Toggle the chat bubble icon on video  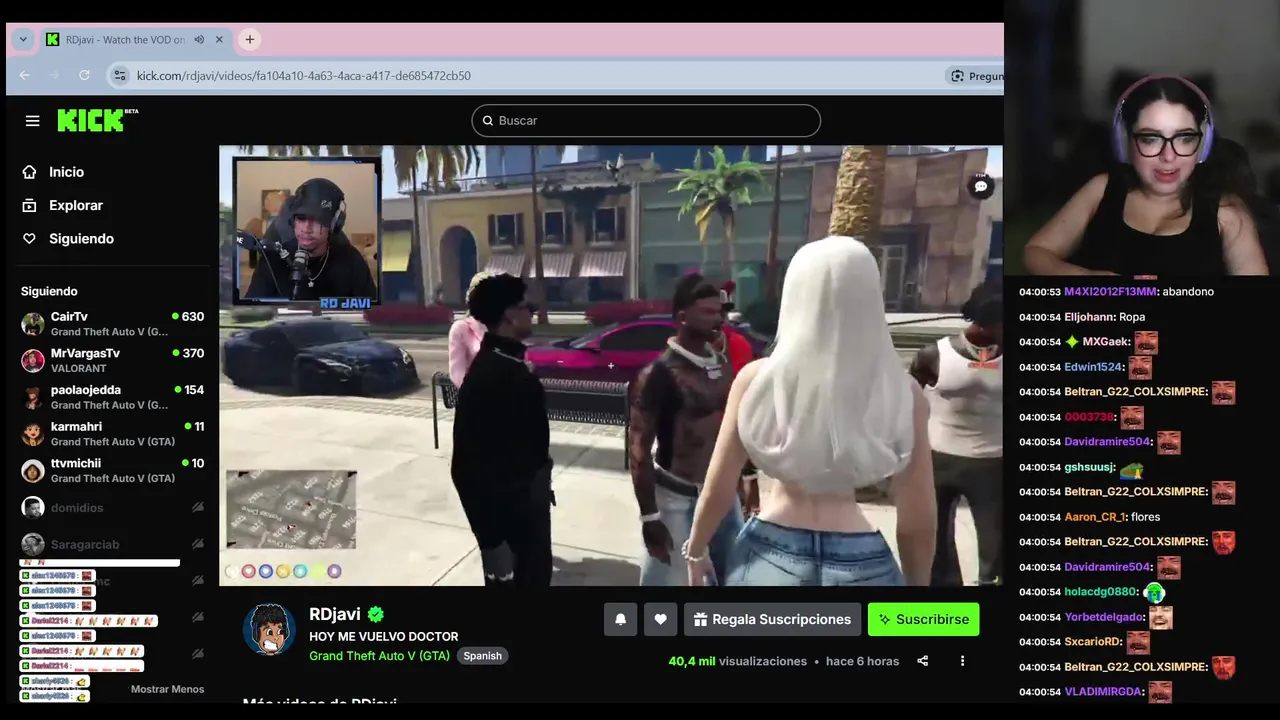click(981, 186)
